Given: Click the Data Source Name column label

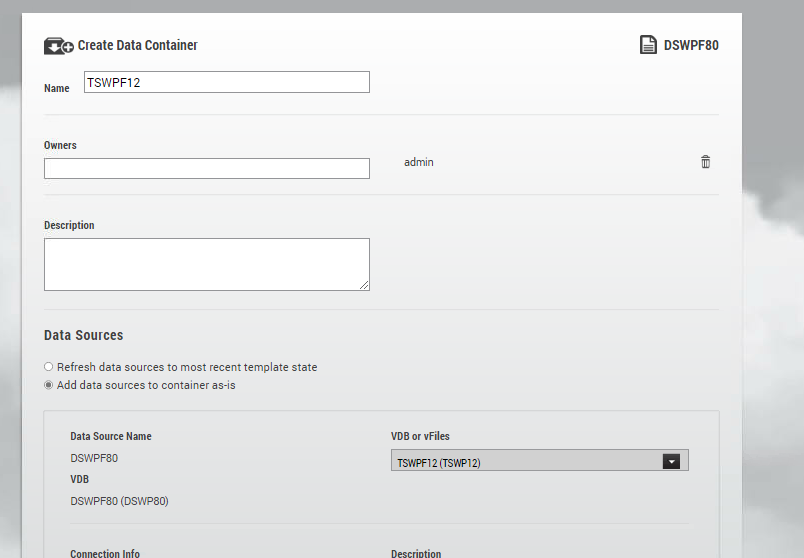Looking at the screenshot, I should pyautogui.click(x=111, y=436).
